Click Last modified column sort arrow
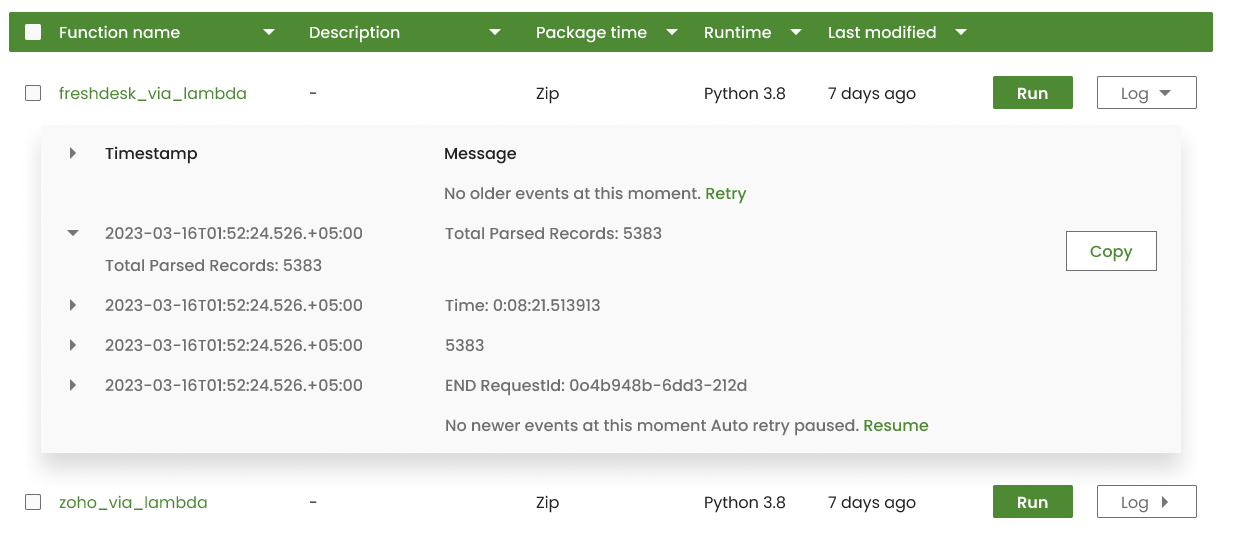This screenshot has width=1251, height=533. [961, 33]
